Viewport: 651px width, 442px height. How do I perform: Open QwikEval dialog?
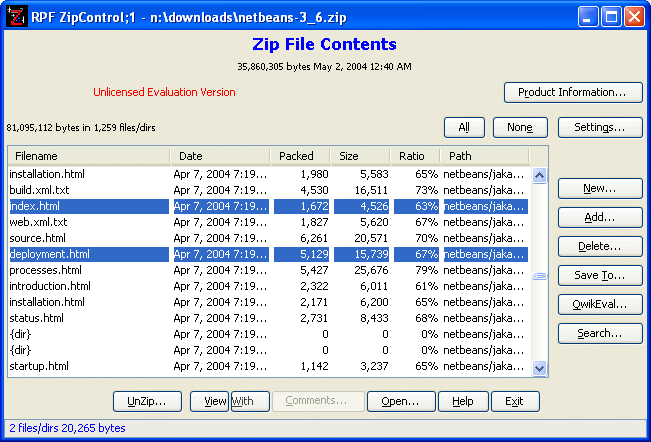600,304
